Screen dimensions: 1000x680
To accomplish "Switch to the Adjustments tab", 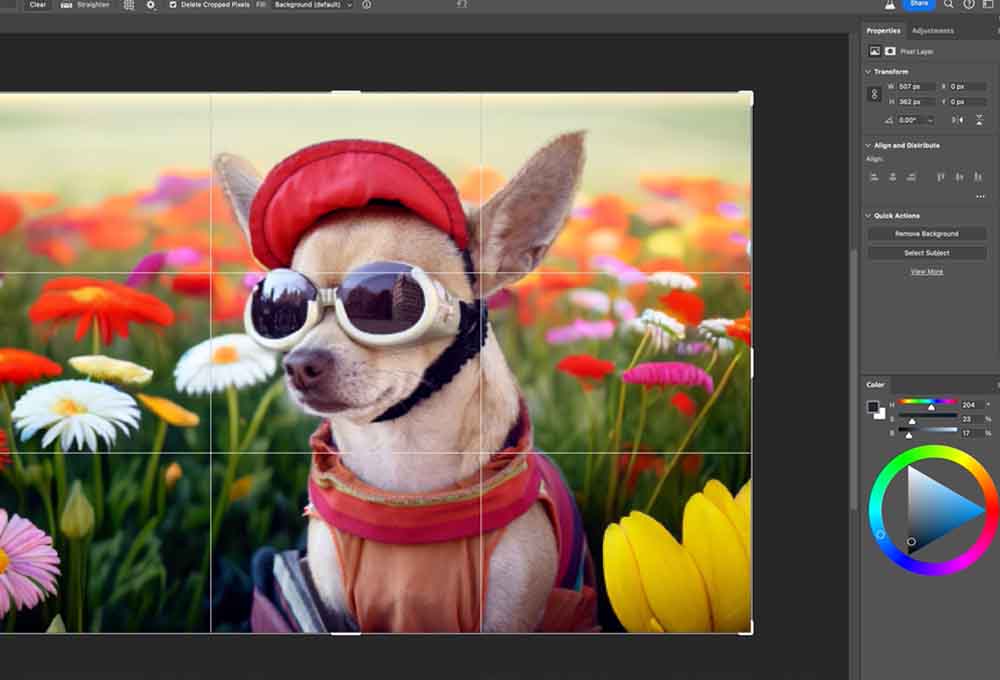I will tap(932, 31).
